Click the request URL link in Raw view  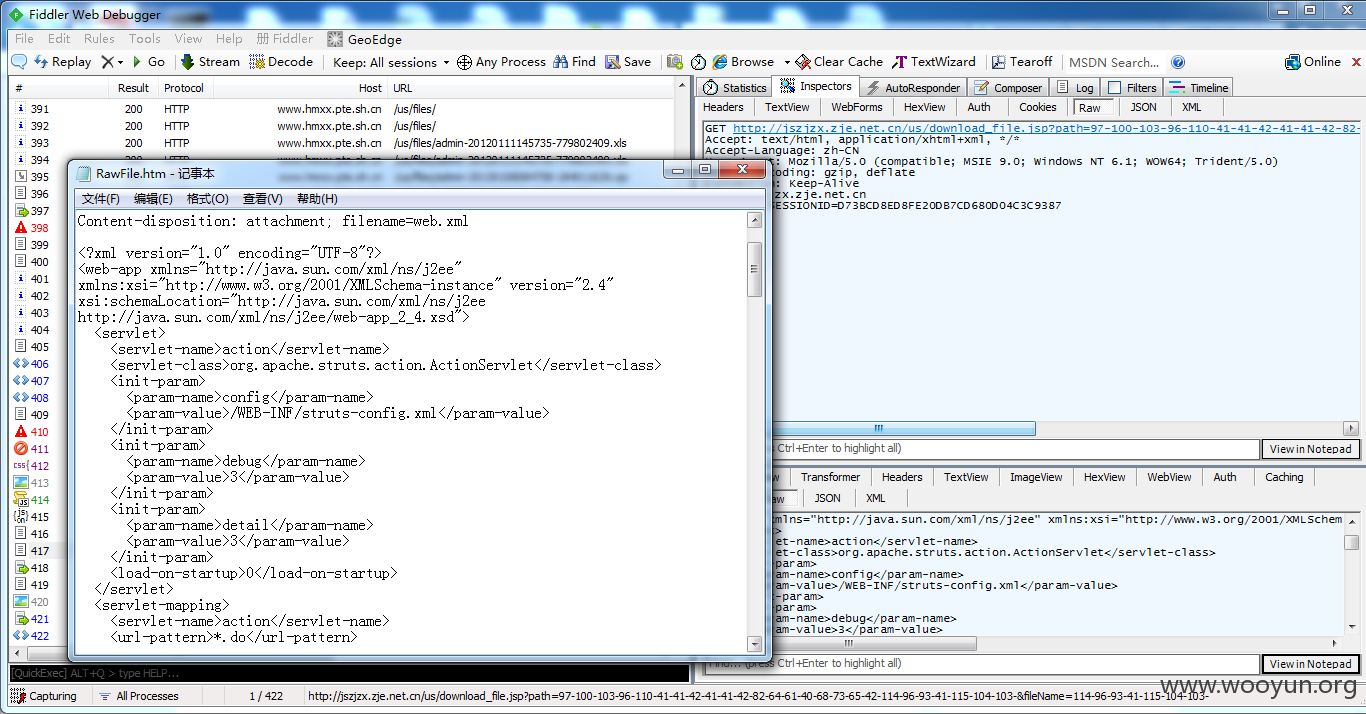[1046, 128]
